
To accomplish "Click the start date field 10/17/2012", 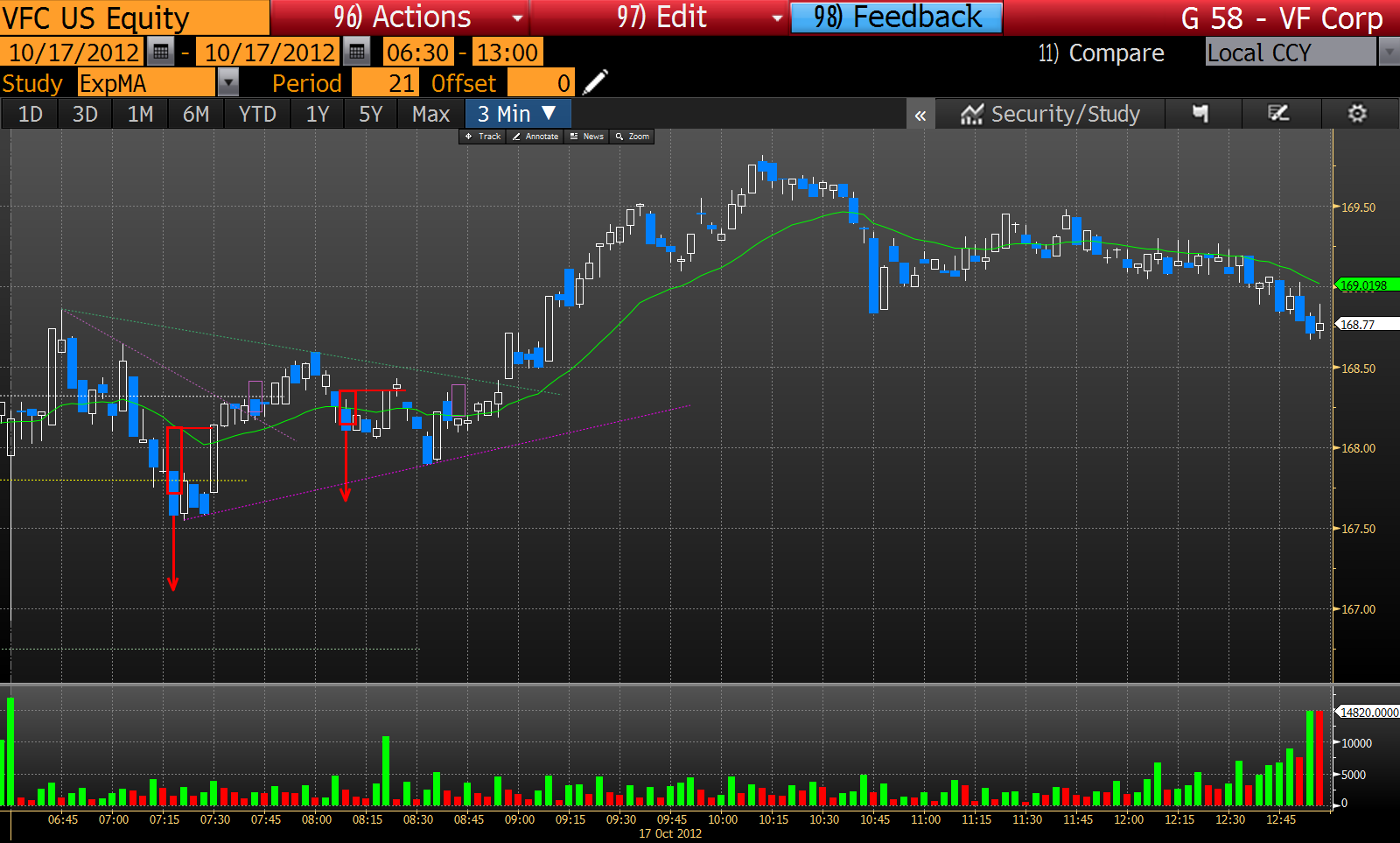I will [73, 53].
